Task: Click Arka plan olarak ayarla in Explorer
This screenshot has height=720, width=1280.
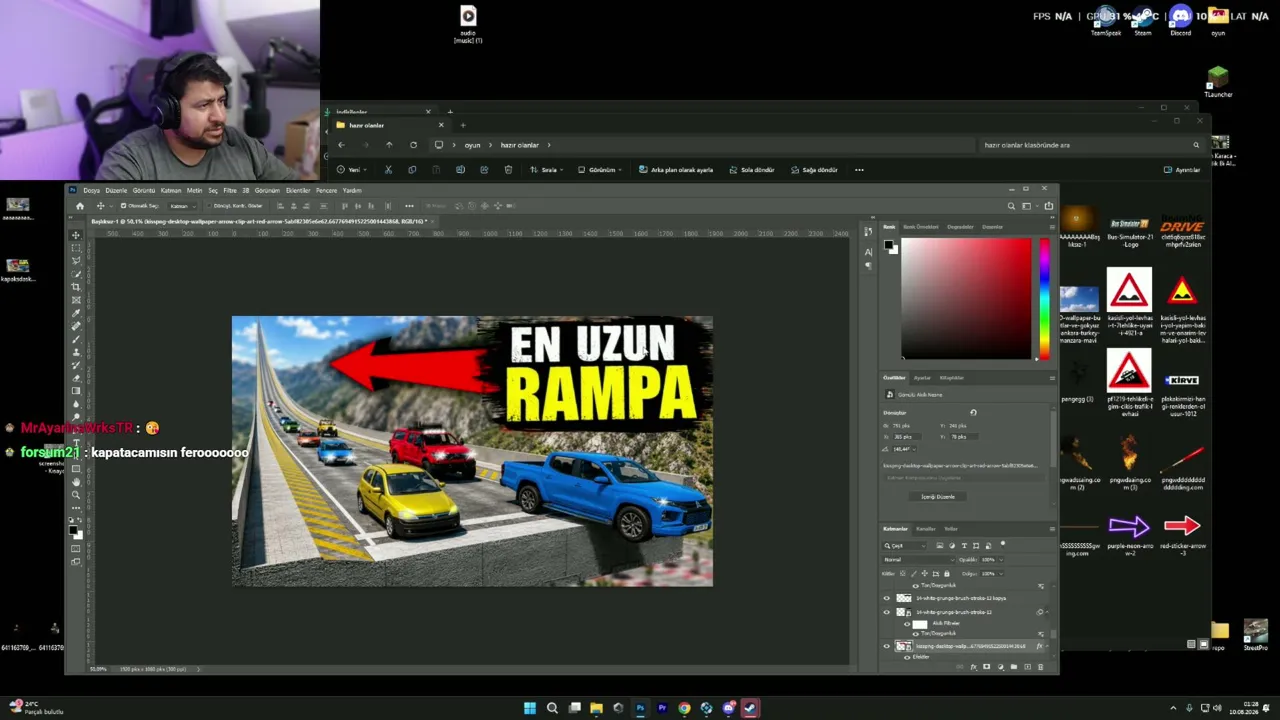Action: tap(676, 170)
